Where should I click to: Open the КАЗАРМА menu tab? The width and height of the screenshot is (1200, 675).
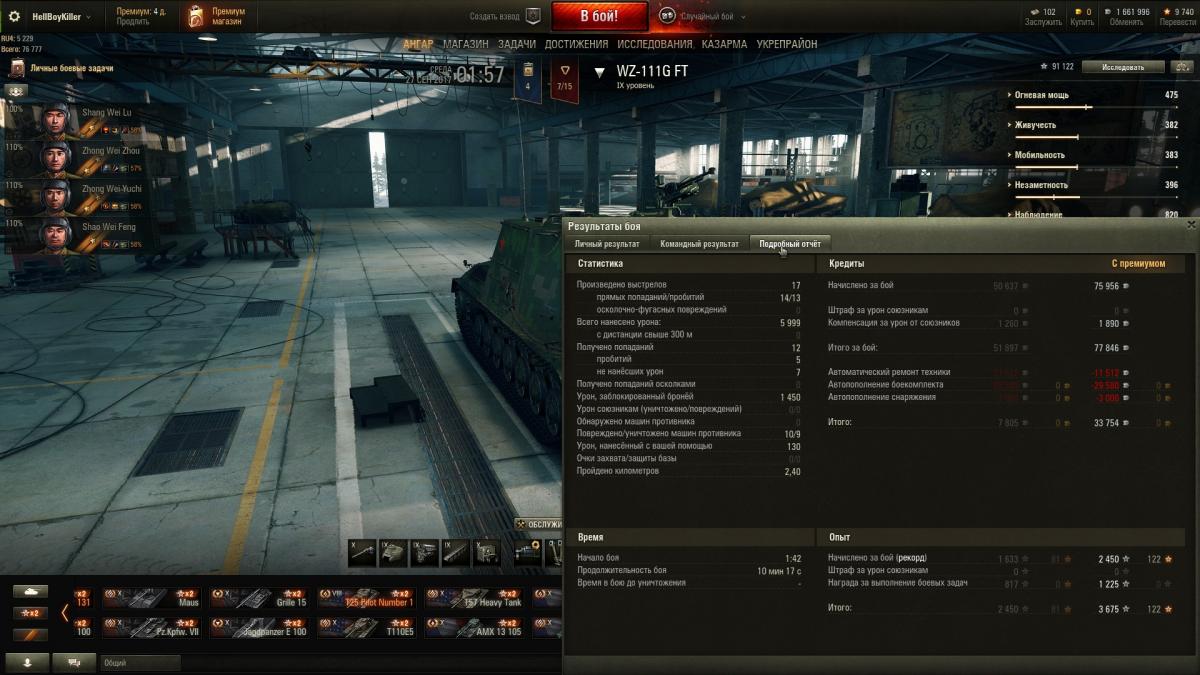pos(724,44)
